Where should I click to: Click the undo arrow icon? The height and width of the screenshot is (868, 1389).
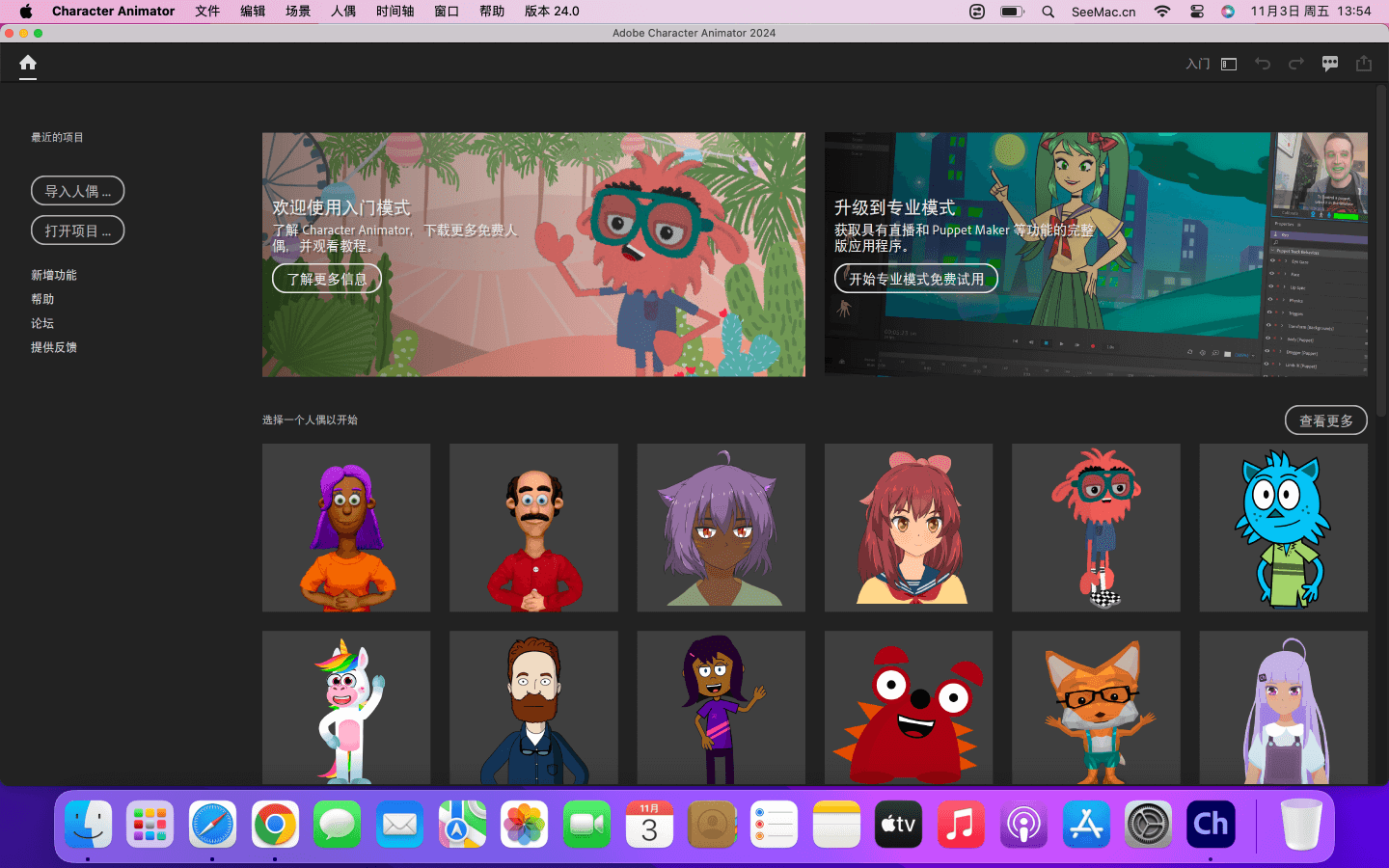(1263, 64)
